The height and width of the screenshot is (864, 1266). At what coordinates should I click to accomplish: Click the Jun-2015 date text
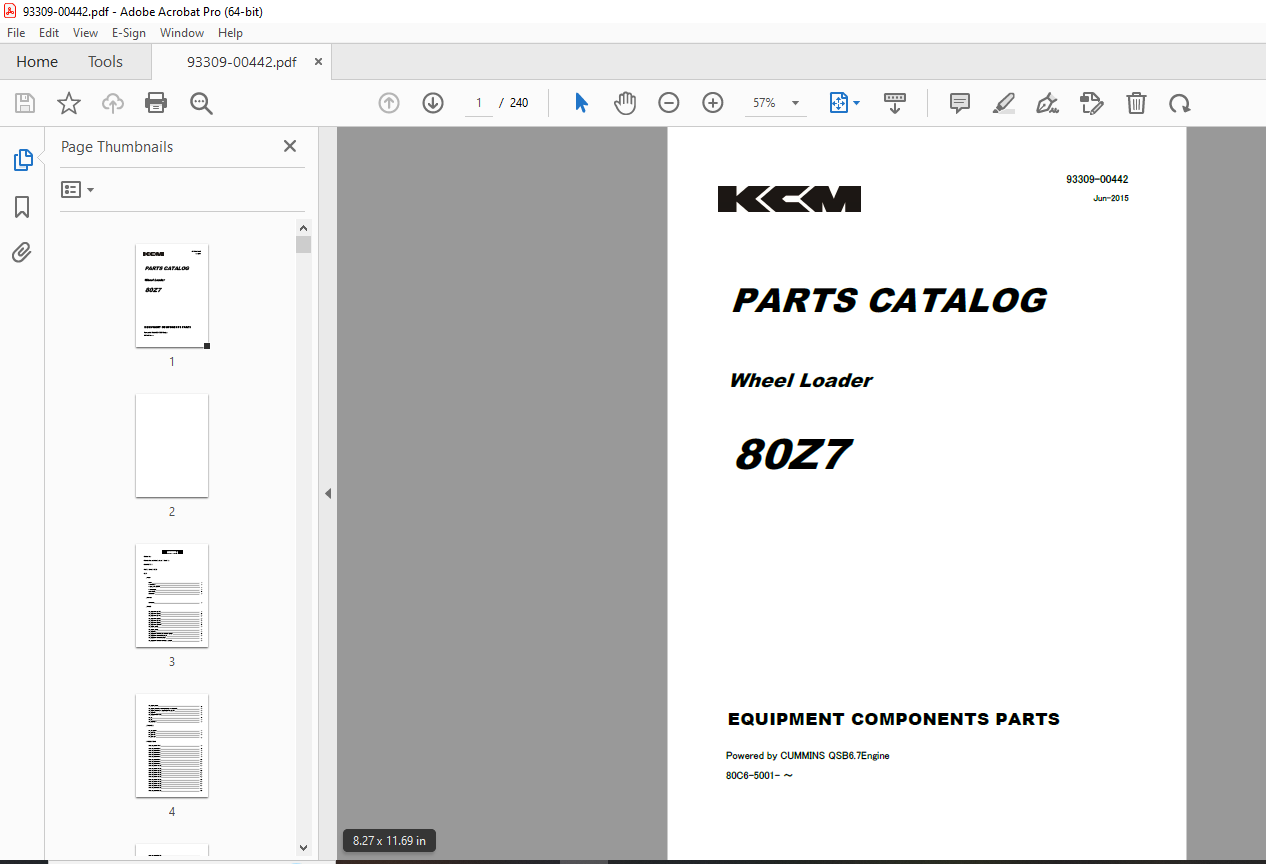[x=1111, y=198]
